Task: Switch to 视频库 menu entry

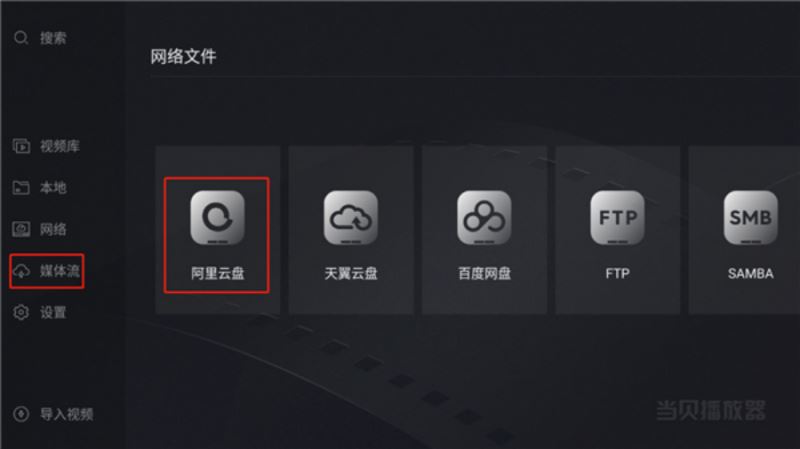Action: click(60, 146)
